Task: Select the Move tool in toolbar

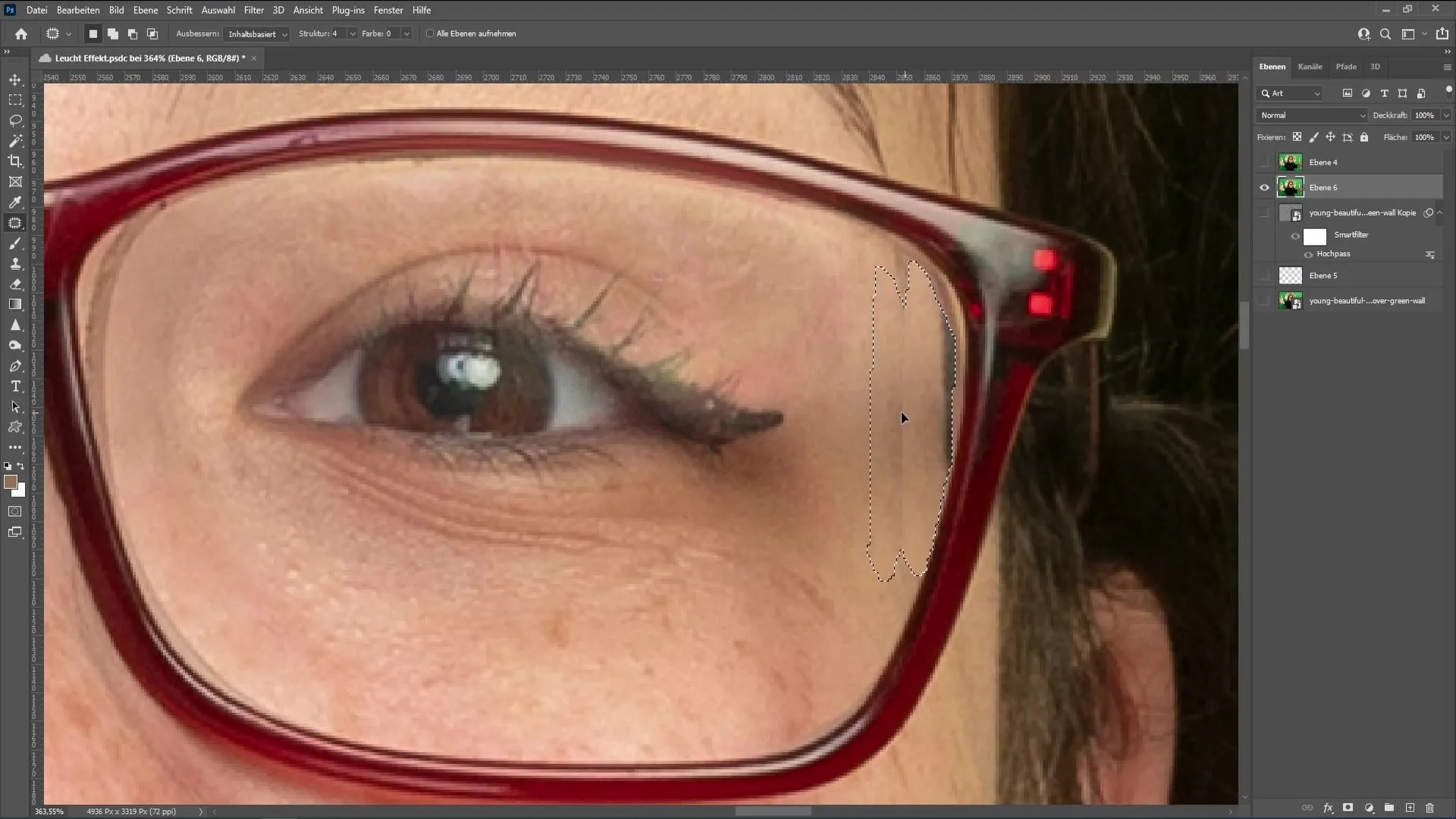Action: click(x=15, y=79)
